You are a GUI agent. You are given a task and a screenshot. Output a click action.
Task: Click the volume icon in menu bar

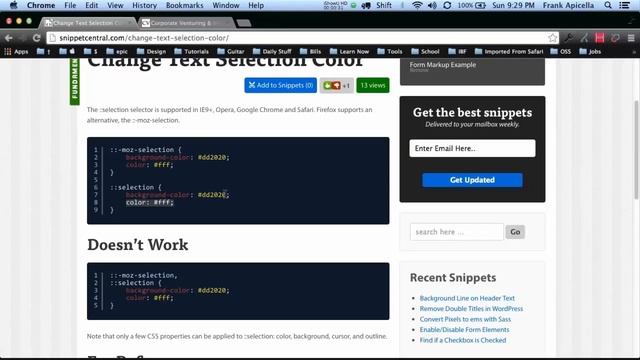432,5
